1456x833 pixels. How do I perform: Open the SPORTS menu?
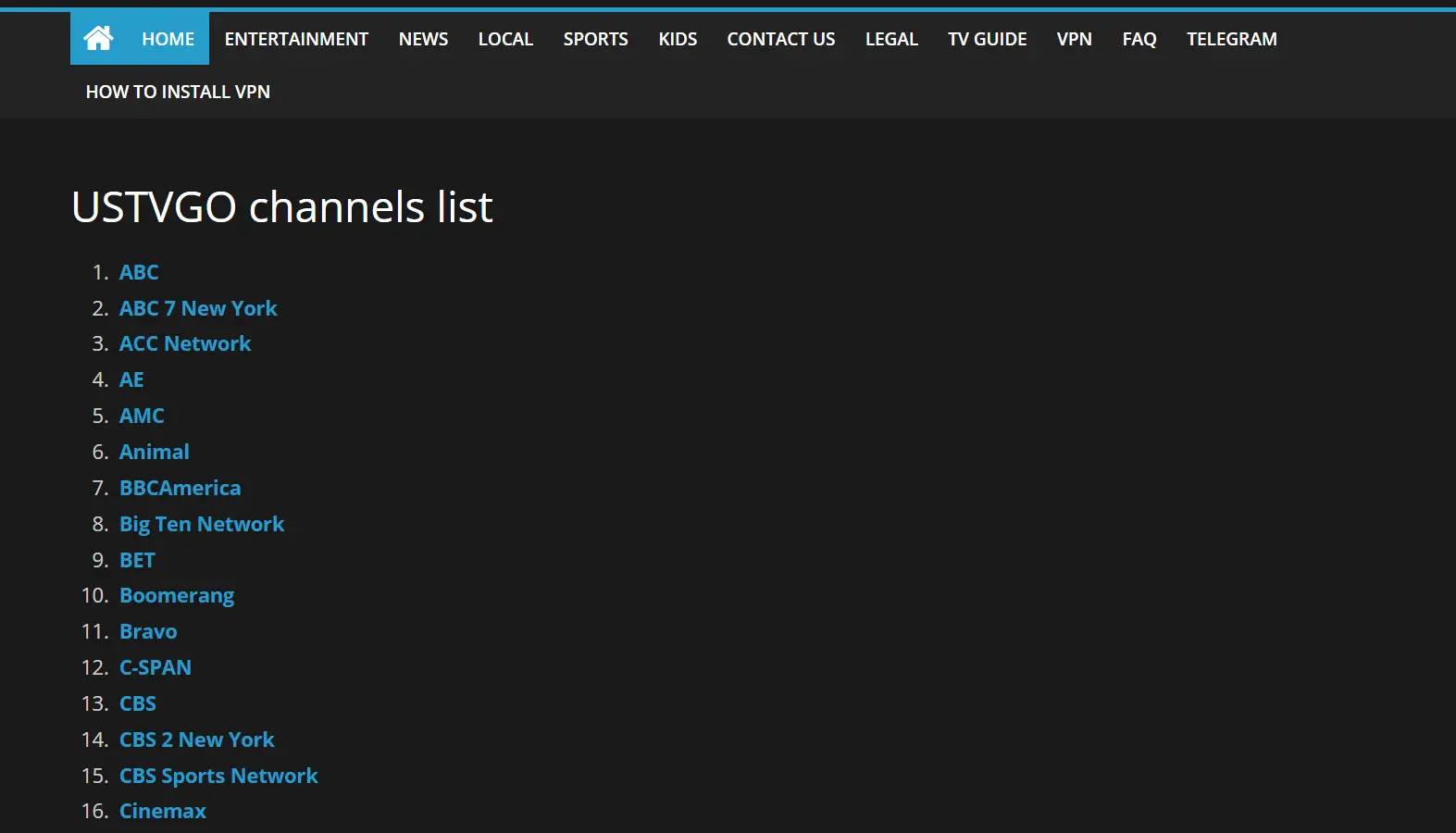coord(595,39)
